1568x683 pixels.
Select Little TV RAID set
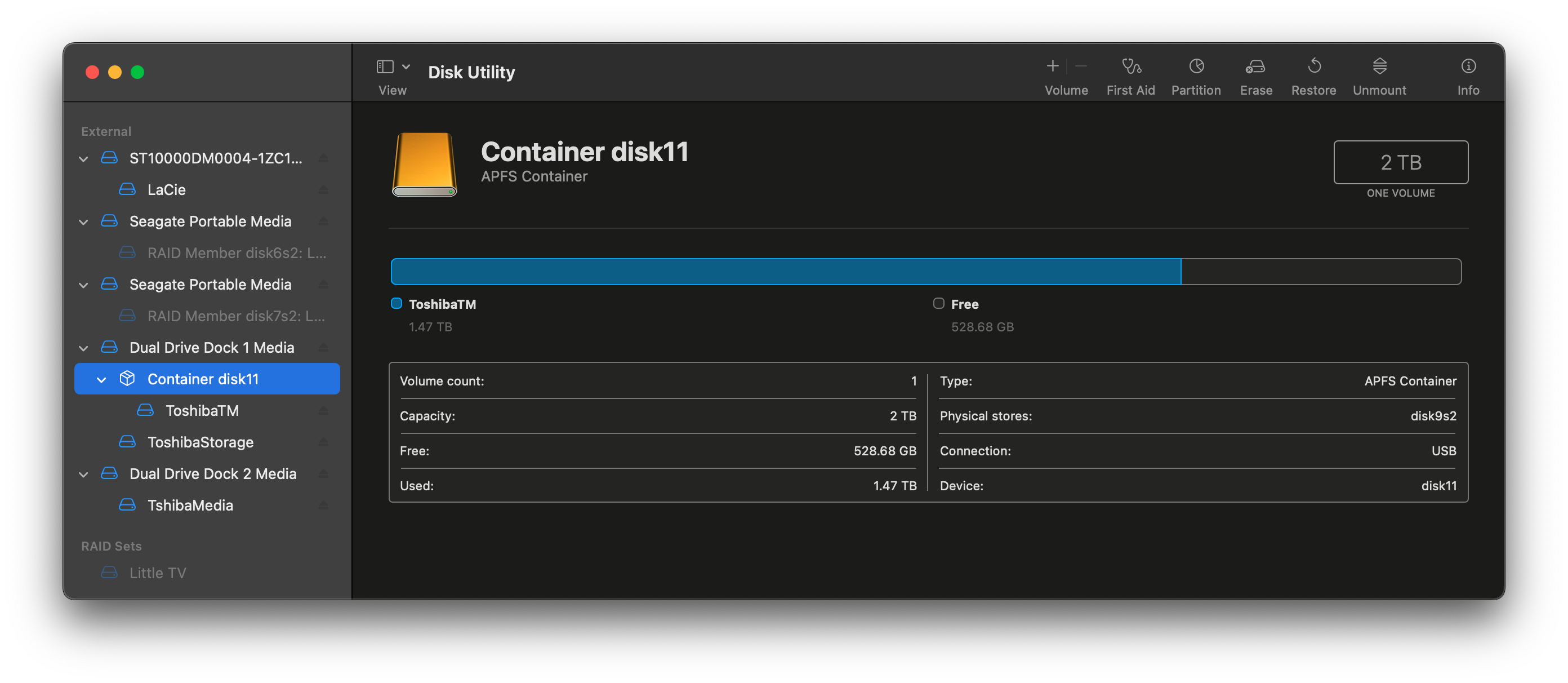point(157,573)
